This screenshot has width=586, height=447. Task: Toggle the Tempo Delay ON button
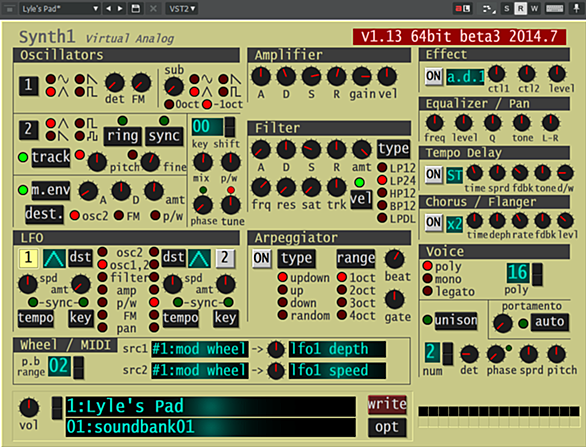point(434,174)
